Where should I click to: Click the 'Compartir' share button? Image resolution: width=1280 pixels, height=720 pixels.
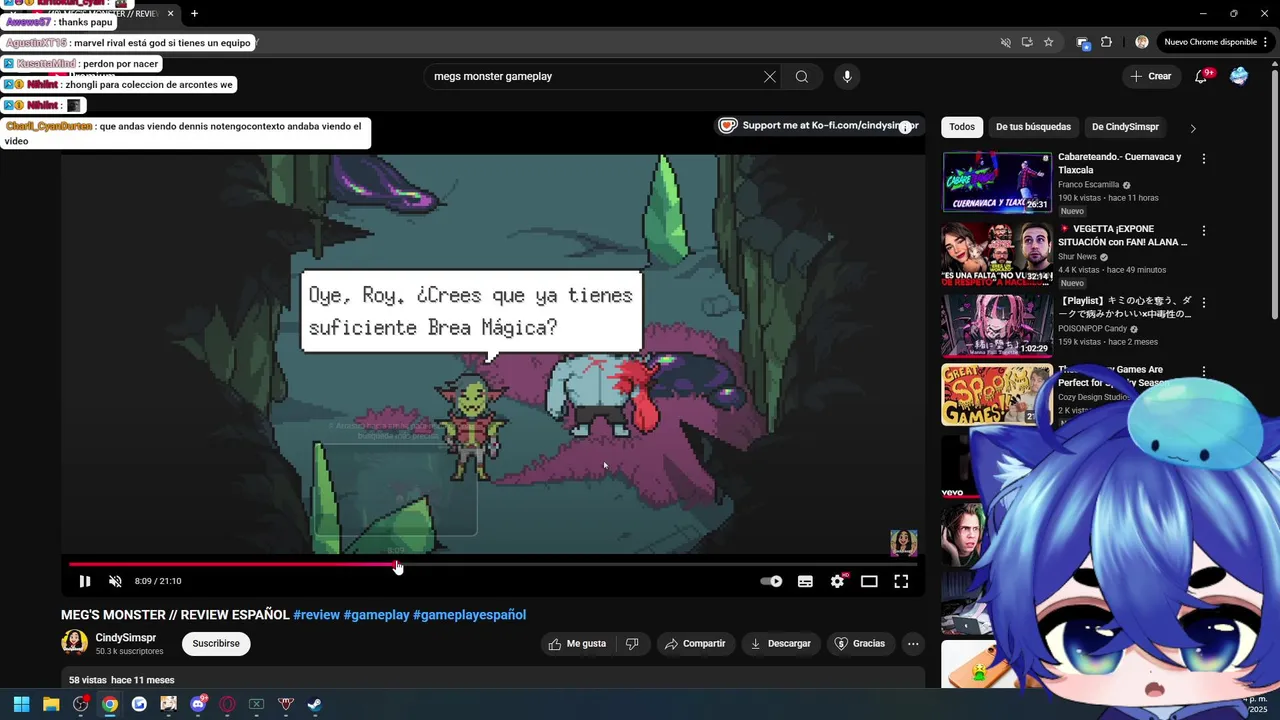[x=695, y=644]
